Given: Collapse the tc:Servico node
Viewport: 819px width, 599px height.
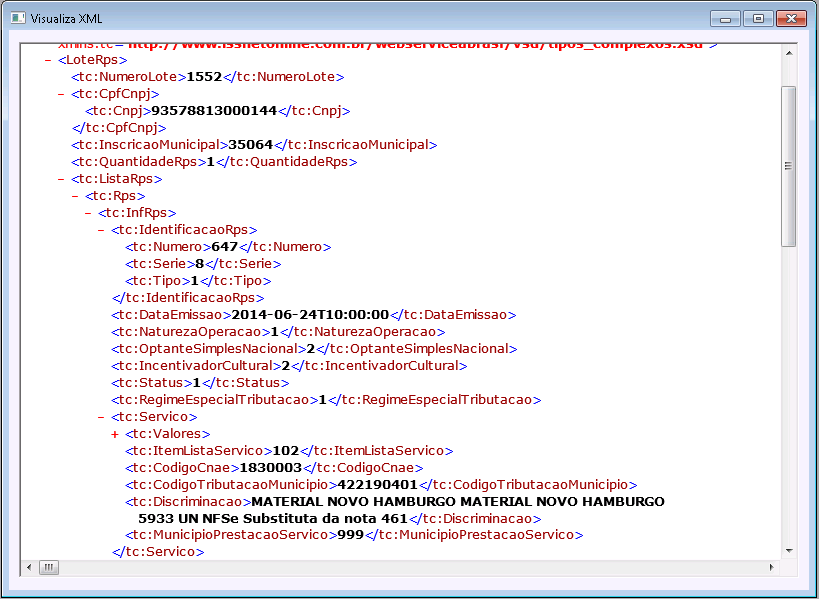Looking at the screenshot, I should (x=101, y=417).
